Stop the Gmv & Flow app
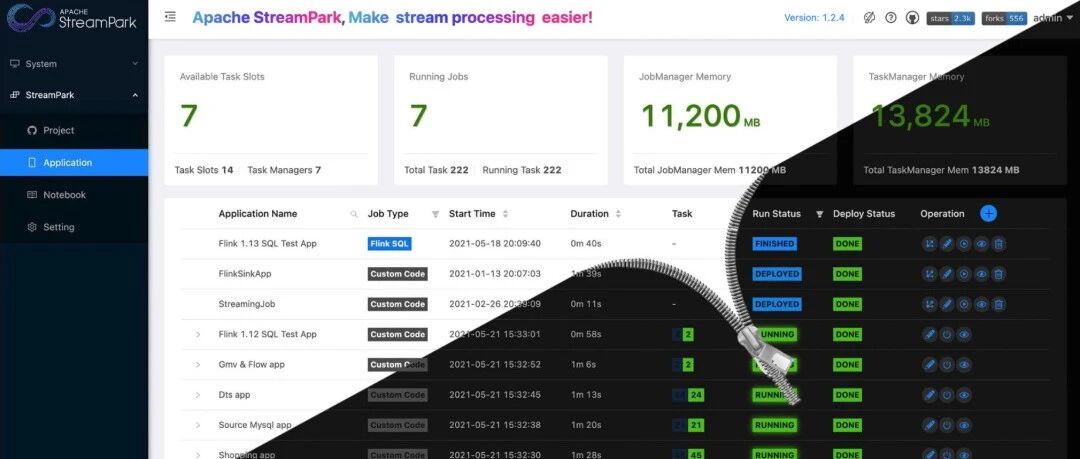1080x459 pixels. [x=947, y=365]
